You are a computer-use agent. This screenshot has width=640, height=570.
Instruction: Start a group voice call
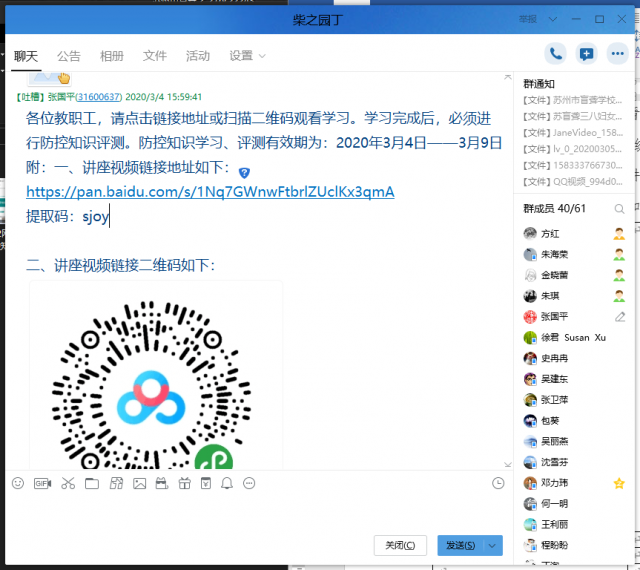pos(556,53)
